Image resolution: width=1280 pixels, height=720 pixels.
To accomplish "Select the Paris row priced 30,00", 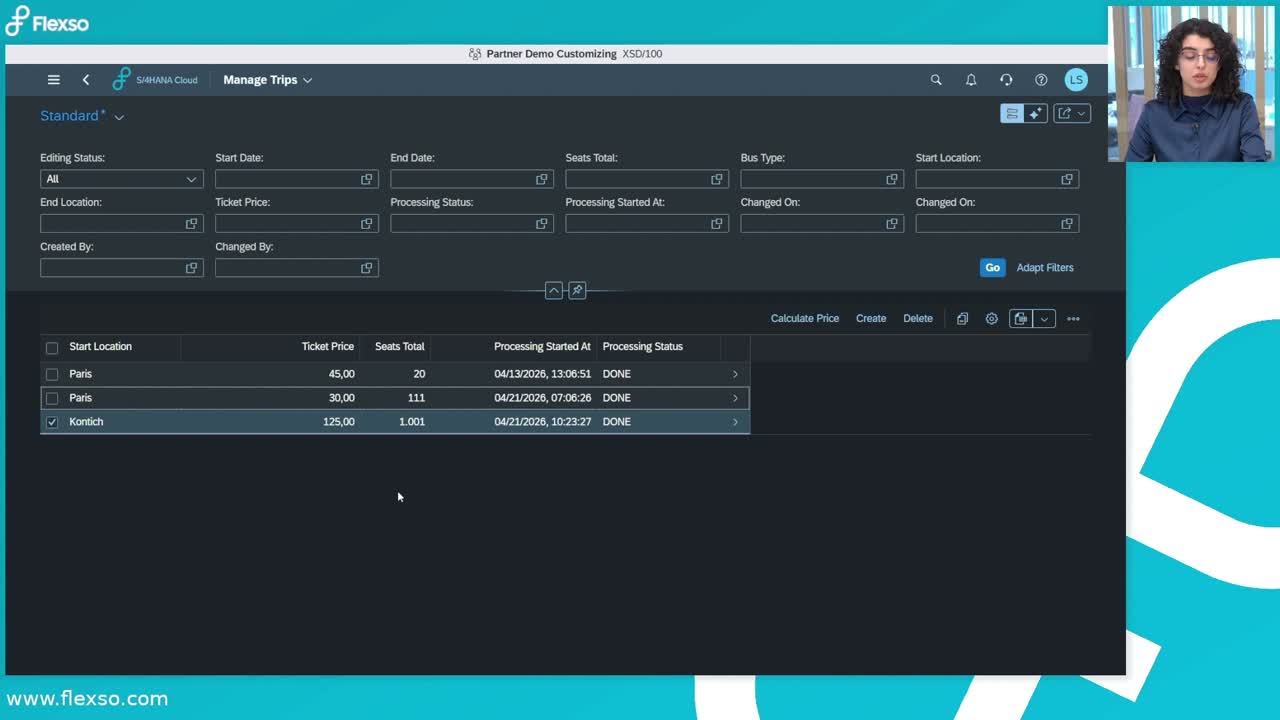I will [x=52, y=398].
